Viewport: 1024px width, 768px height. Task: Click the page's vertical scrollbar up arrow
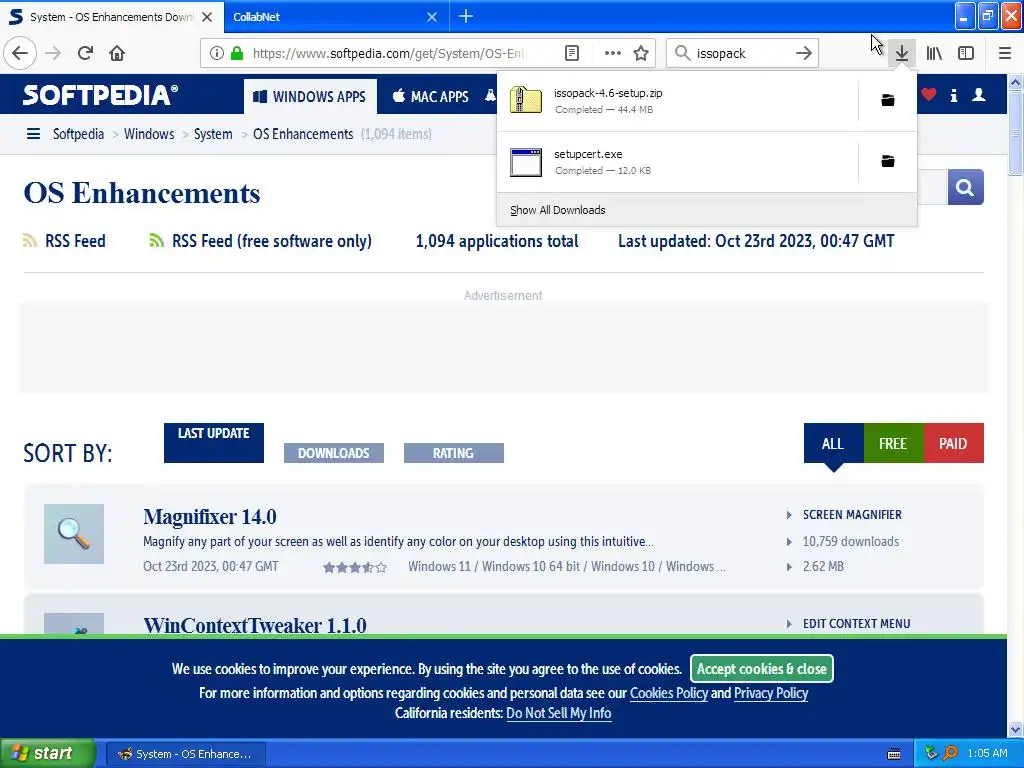tap(1015, 82)
